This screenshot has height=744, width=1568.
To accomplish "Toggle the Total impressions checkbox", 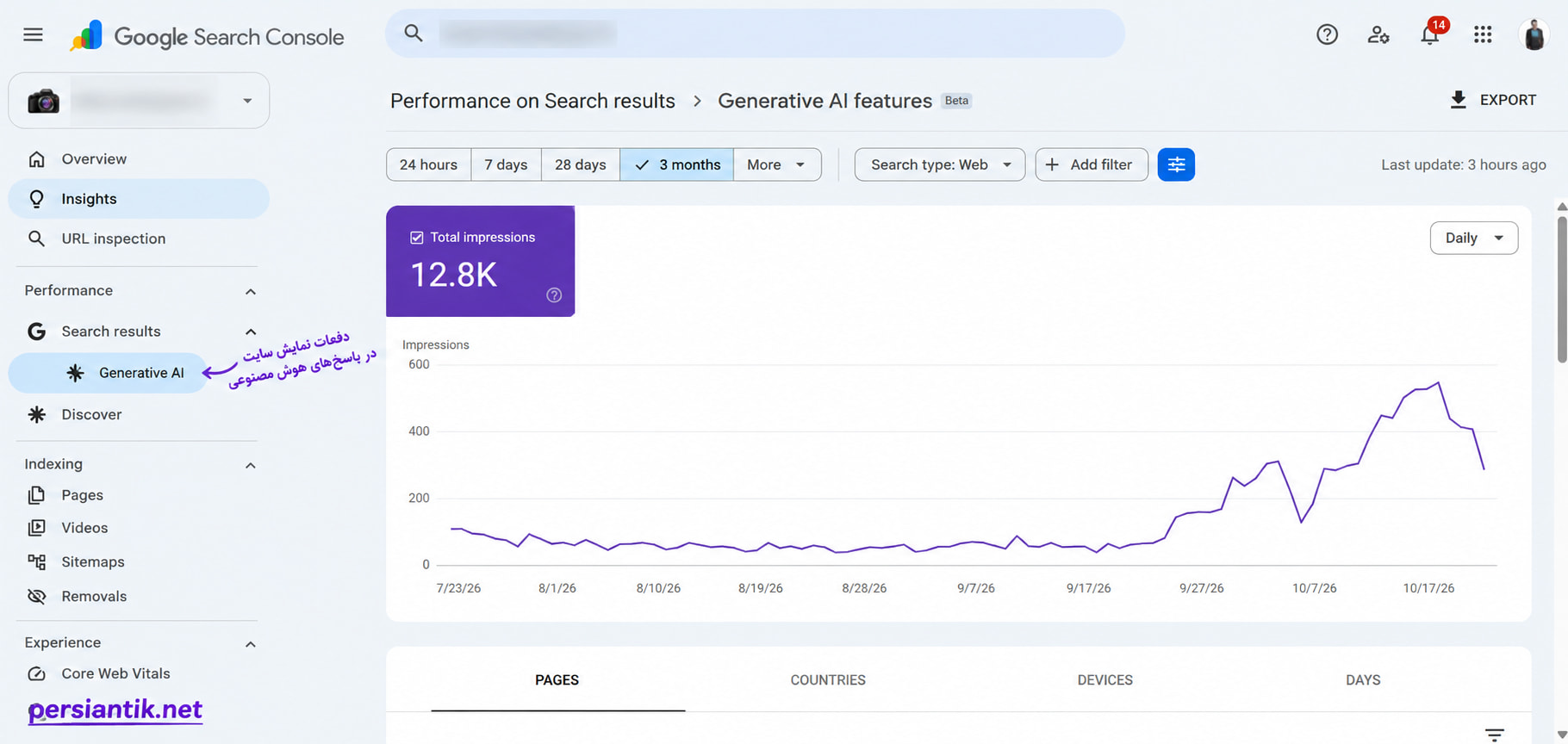I will click(x=417, y=238).
